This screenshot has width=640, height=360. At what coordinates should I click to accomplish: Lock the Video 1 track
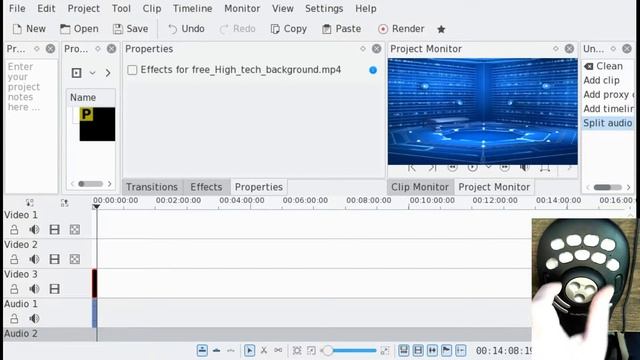(x=14, y=230)
